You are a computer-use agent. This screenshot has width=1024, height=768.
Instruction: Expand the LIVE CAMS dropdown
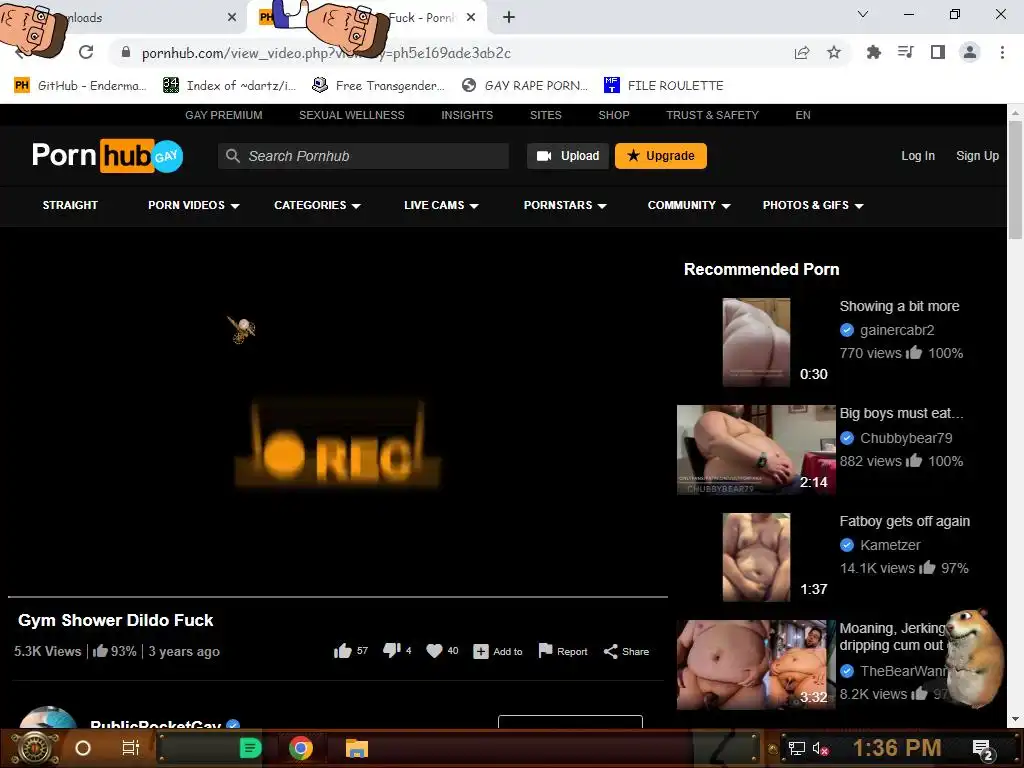tap(441, 205)
